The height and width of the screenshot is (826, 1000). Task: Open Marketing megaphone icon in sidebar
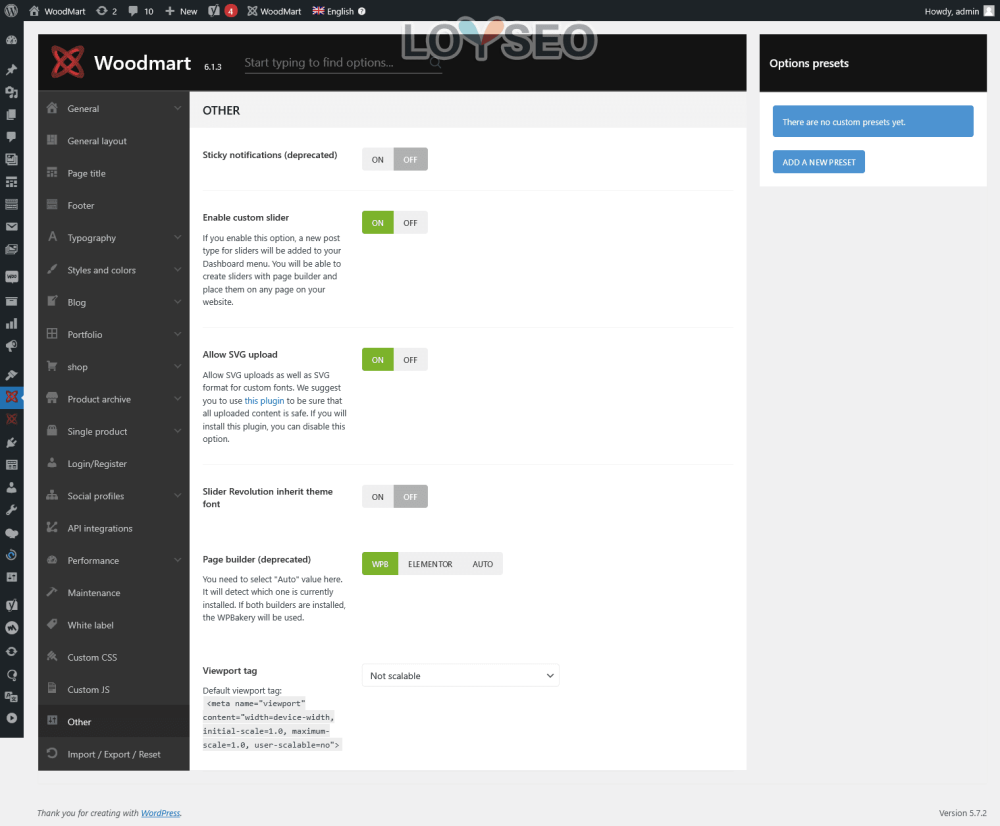11,346
